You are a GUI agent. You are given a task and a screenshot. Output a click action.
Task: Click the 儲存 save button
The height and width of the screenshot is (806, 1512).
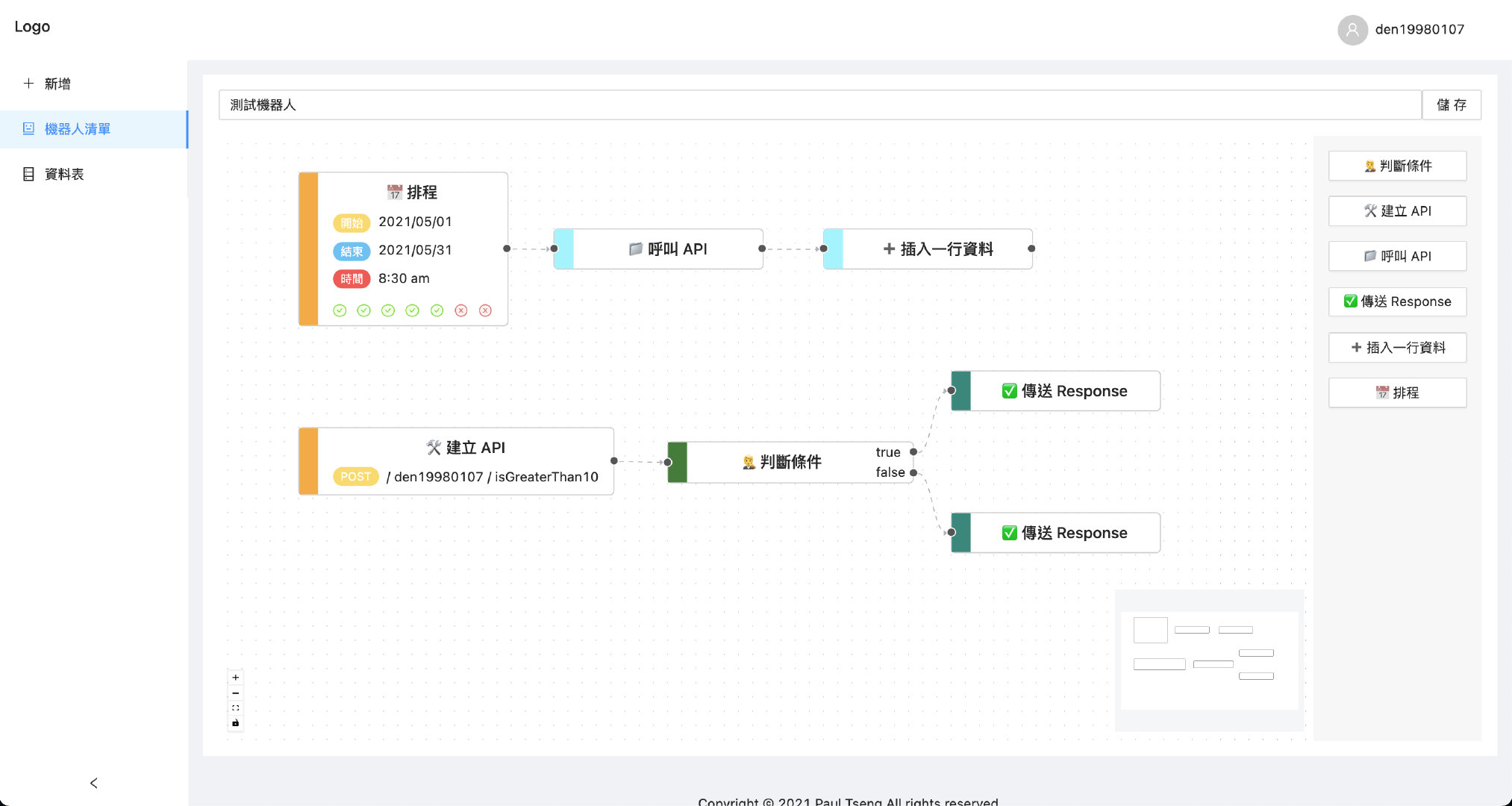tap(1451, 105)
